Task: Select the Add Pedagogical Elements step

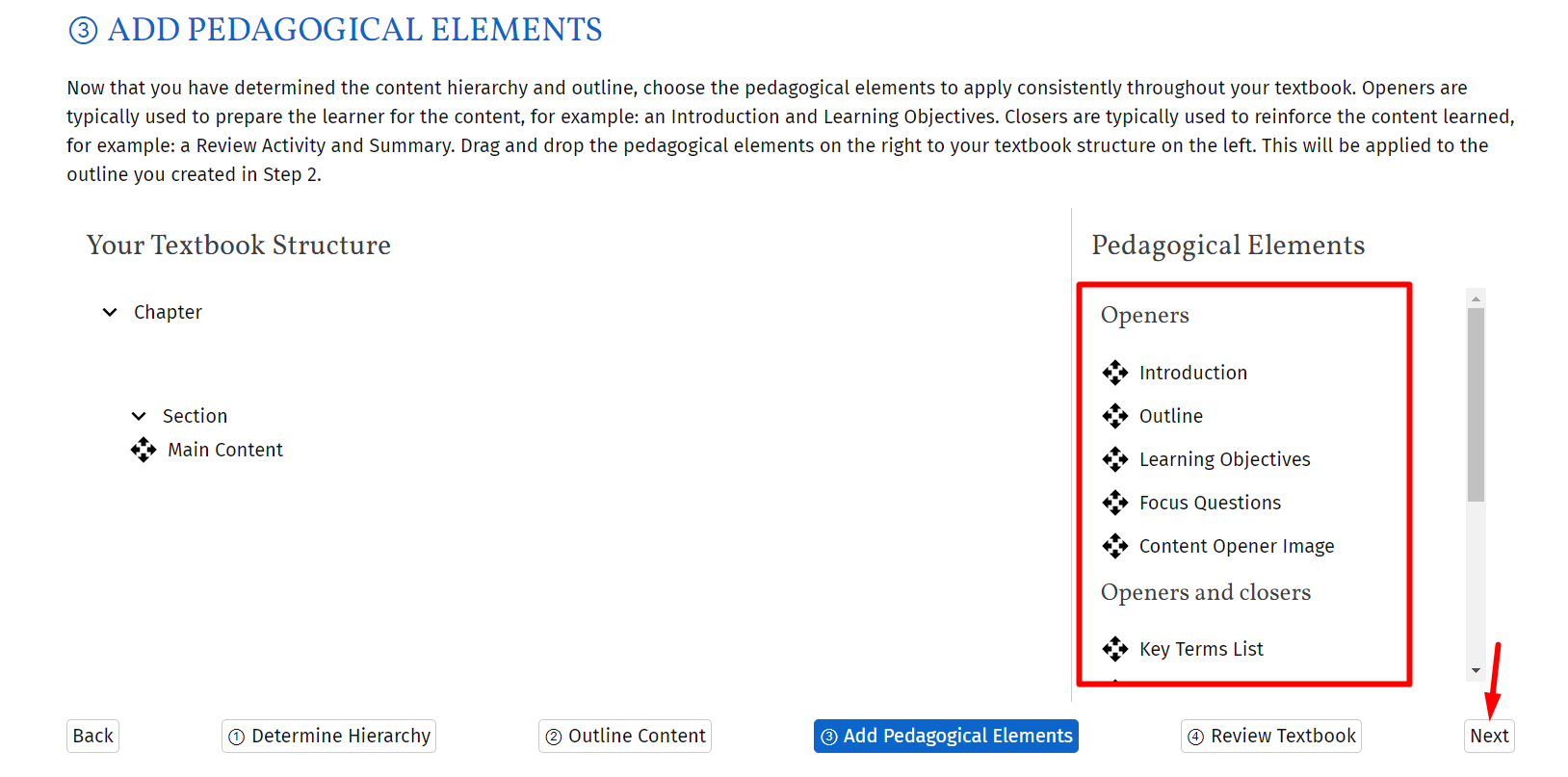Action: (x=946, y=736)
